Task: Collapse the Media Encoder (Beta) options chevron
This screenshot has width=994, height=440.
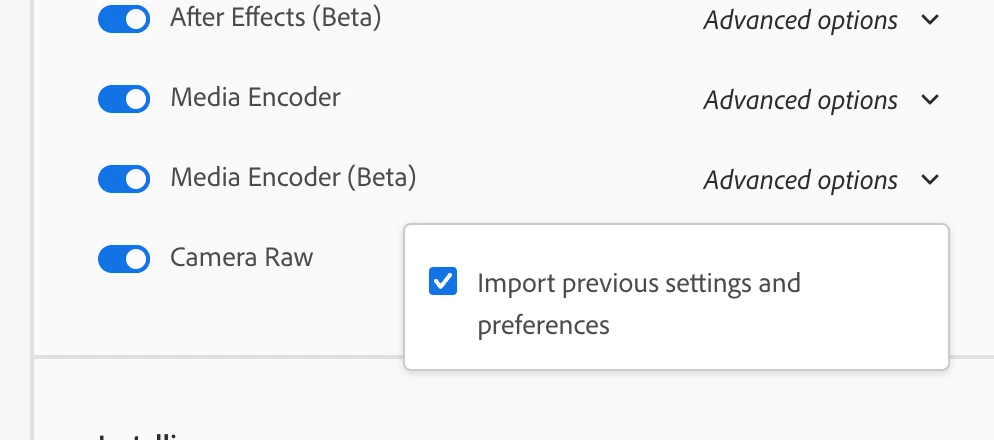Action: tap(930, 180)
